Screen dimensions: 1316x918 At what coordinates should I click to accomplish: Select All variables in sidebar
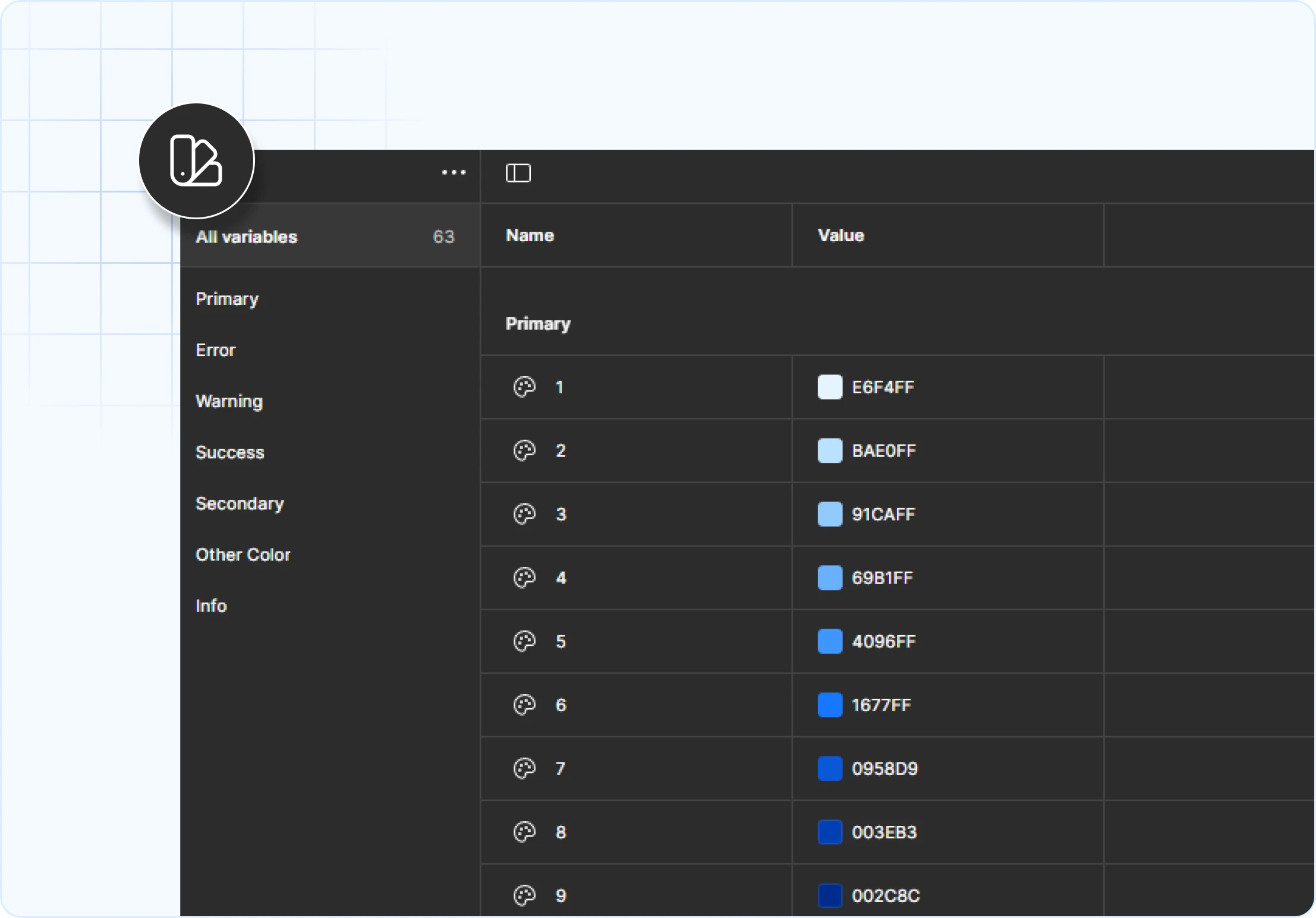(246, 236)
